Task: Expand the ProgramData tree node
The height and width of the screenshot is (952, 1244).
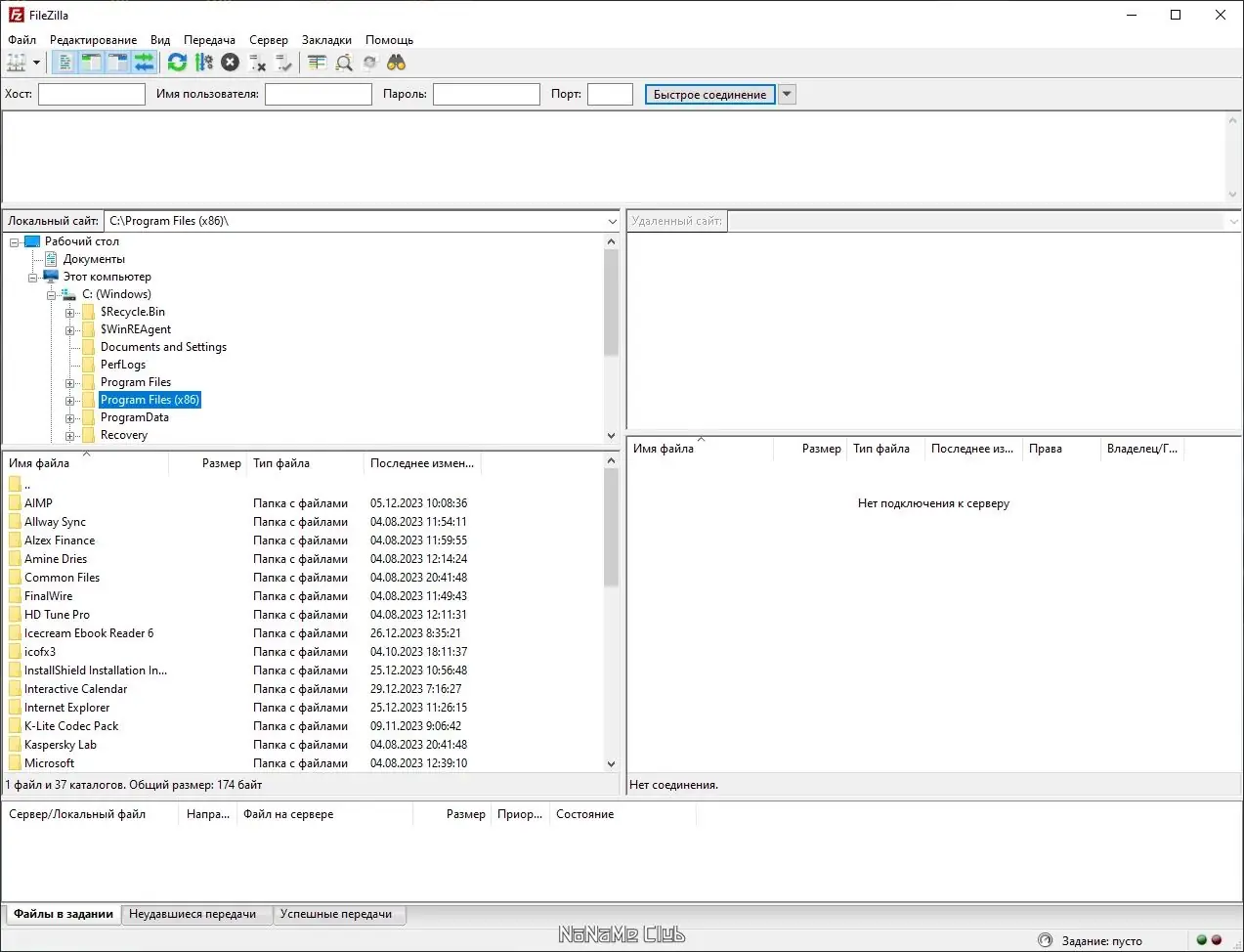Action: [70, 418]
